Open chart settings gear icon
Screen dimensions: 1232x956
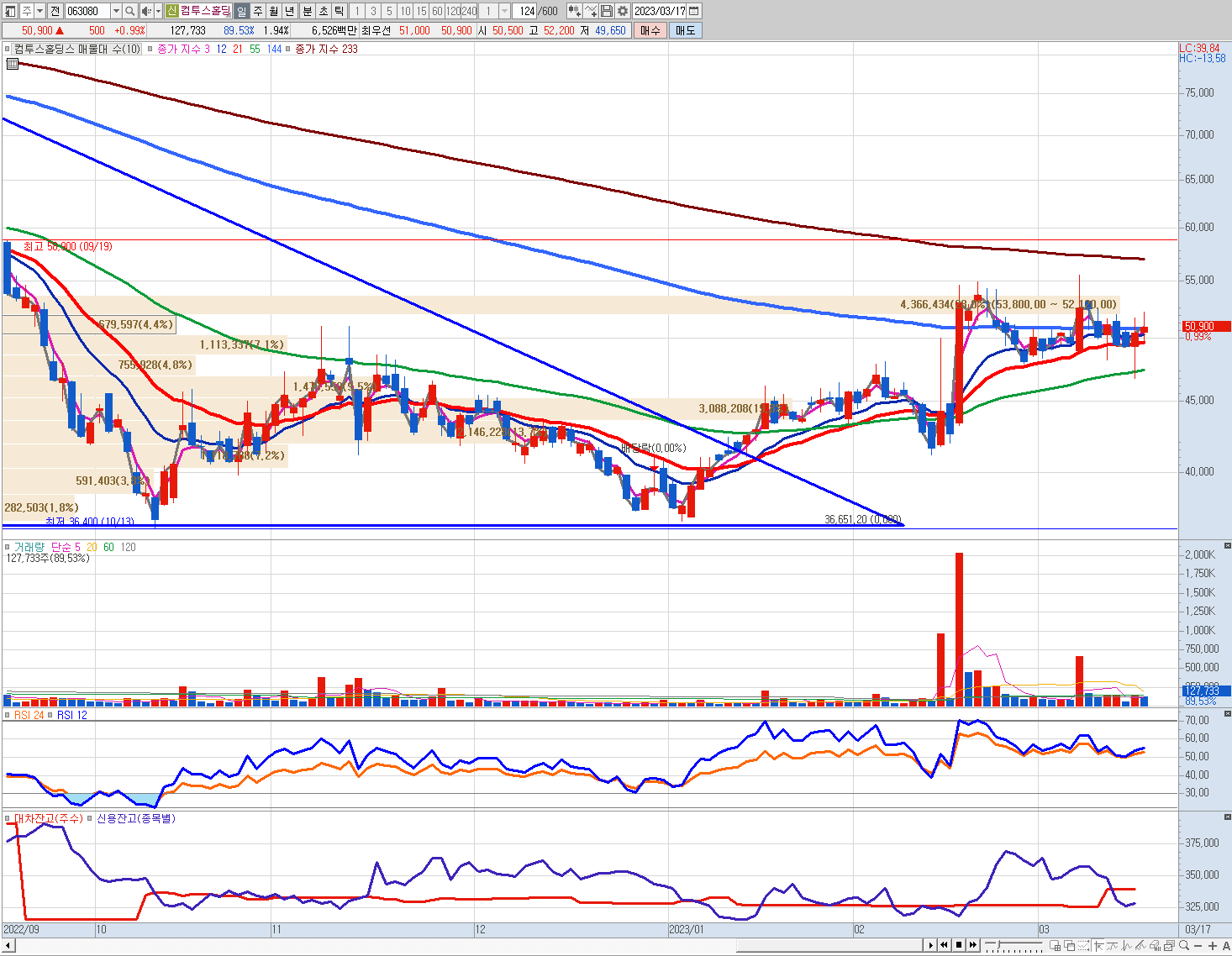pyautogui.click(x=622, y=11)
